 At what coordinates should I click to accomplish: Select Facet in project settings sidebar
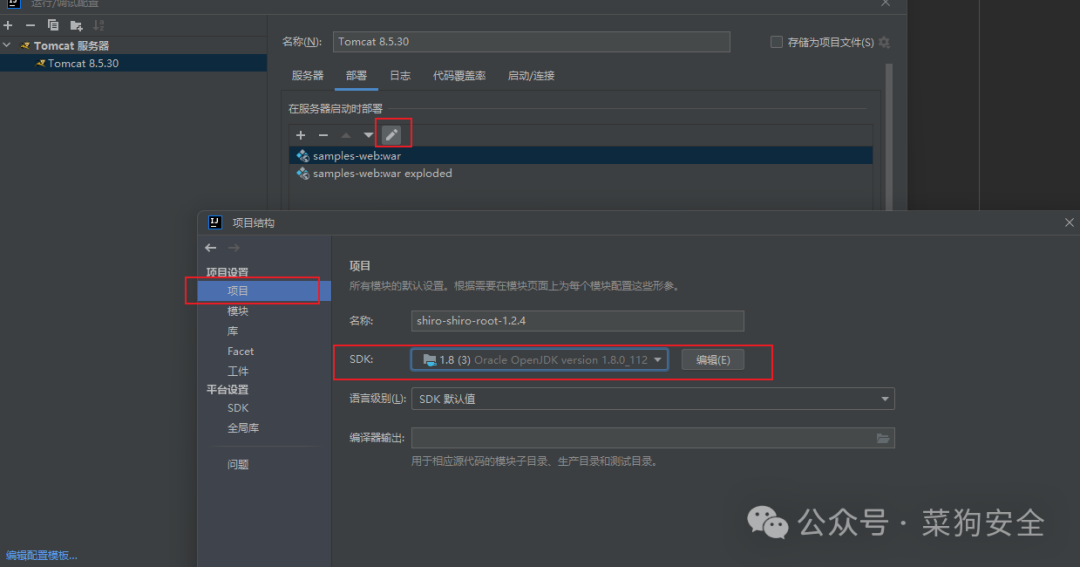pos(240,351)
